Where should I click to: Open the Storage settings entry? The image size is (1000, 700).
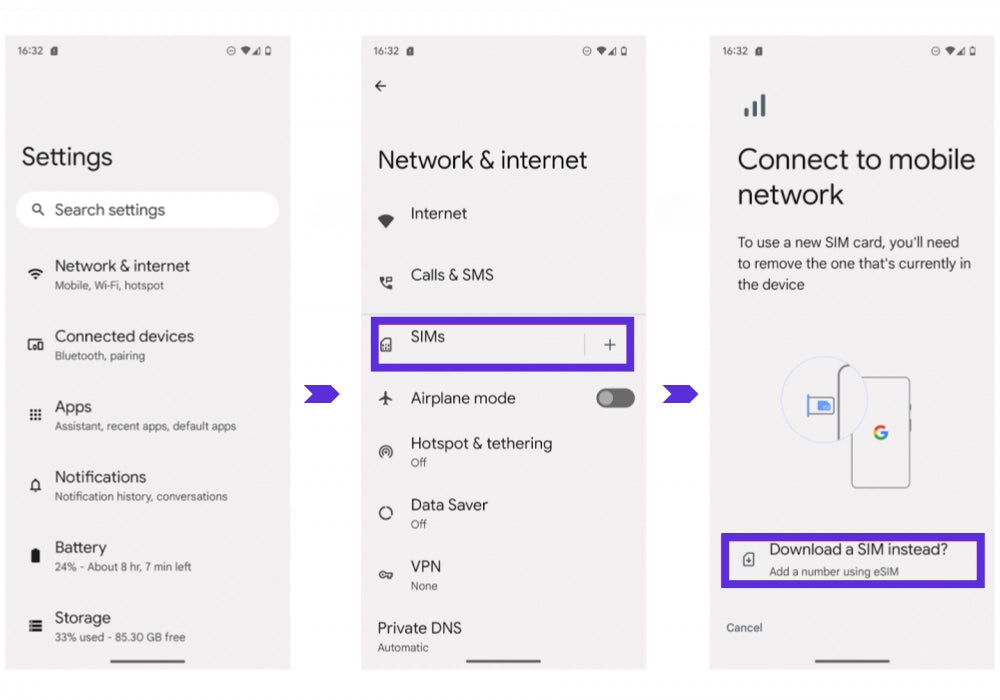click(148, 626)
